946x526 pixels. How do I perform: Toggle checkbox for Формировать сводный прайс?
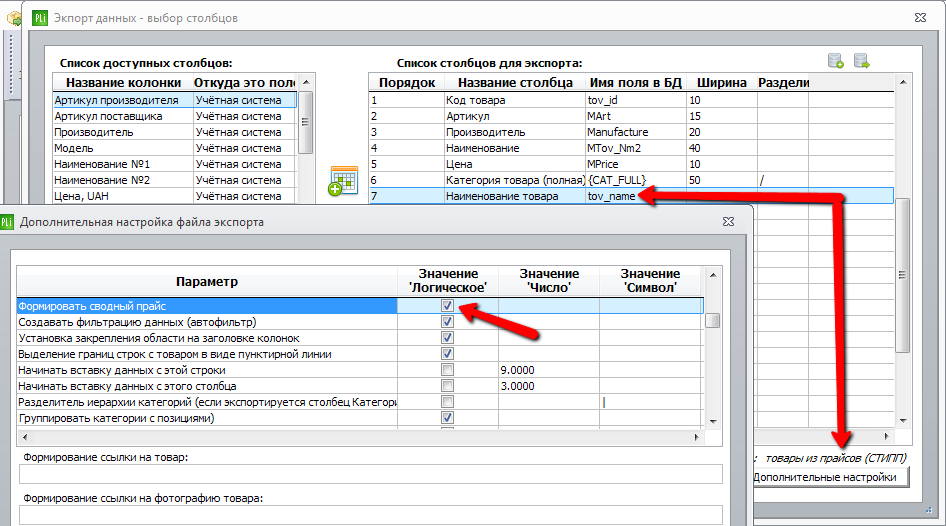447,306
